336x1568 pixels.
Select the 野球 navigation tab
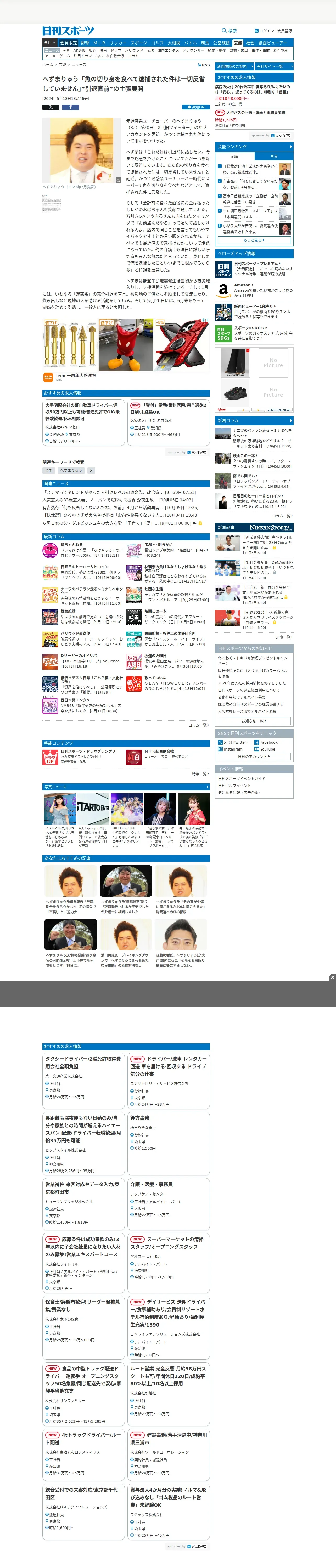[85, 43]
